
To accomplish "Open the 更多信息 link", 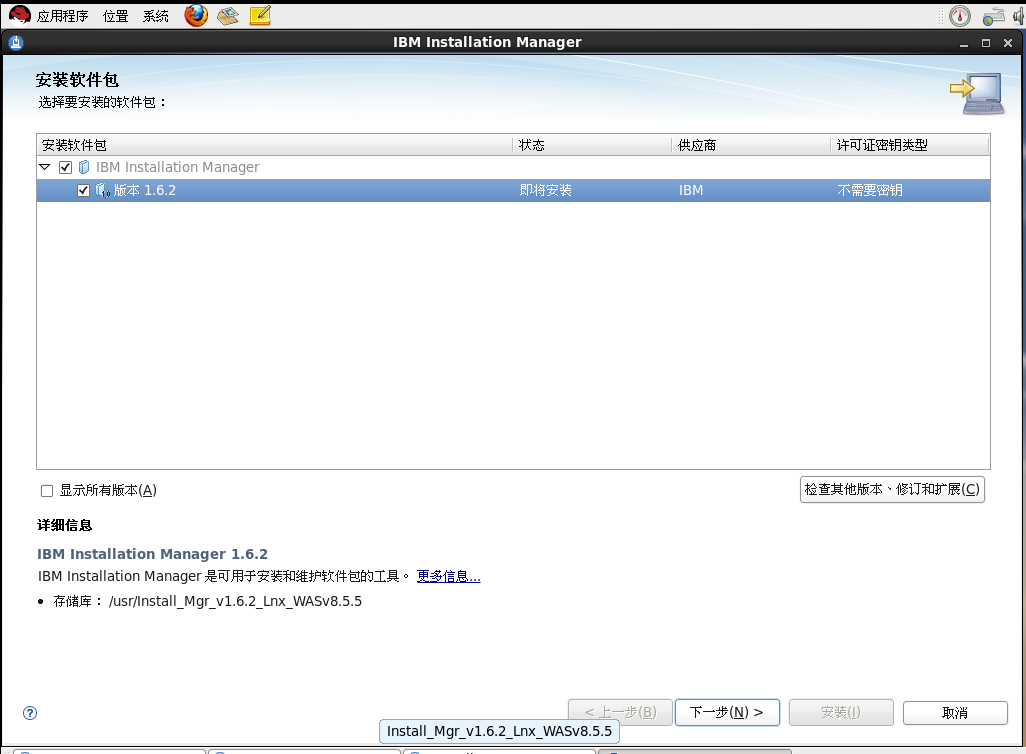I will pyautogui.click(x=448, y=576).
